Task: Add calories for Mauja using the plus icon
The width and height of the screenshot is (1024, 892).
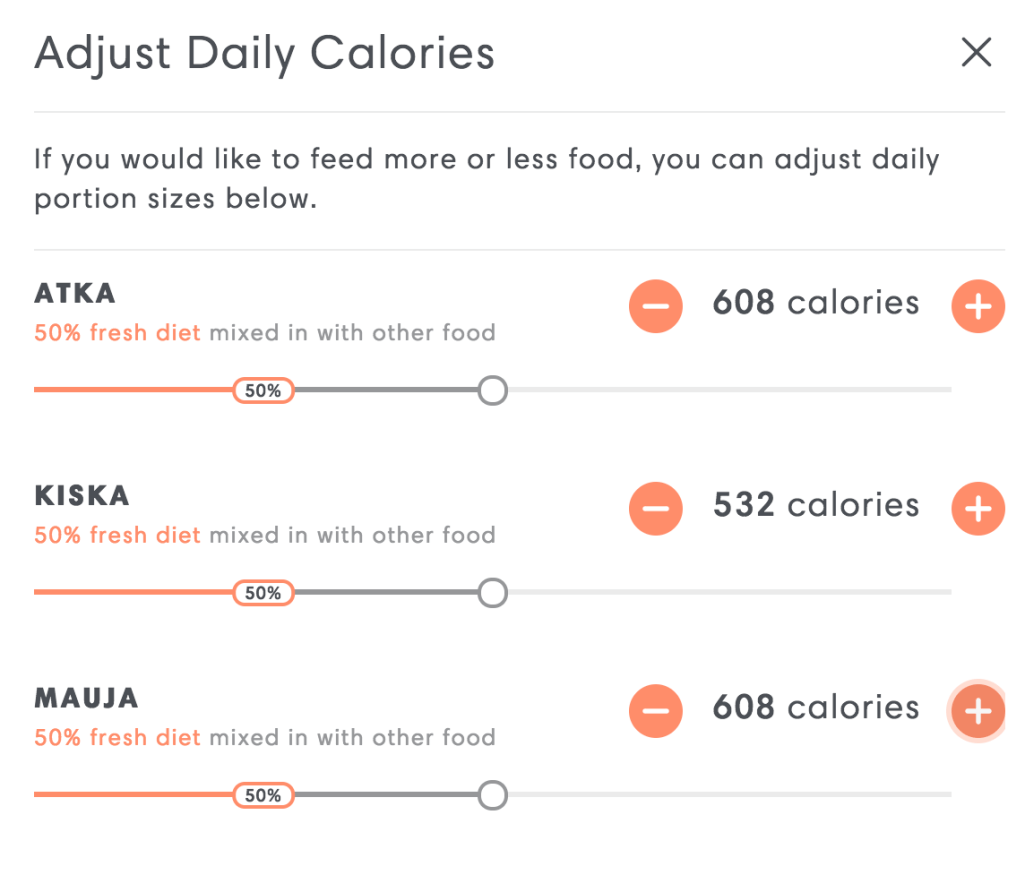Action: click(x=977, y=710)
